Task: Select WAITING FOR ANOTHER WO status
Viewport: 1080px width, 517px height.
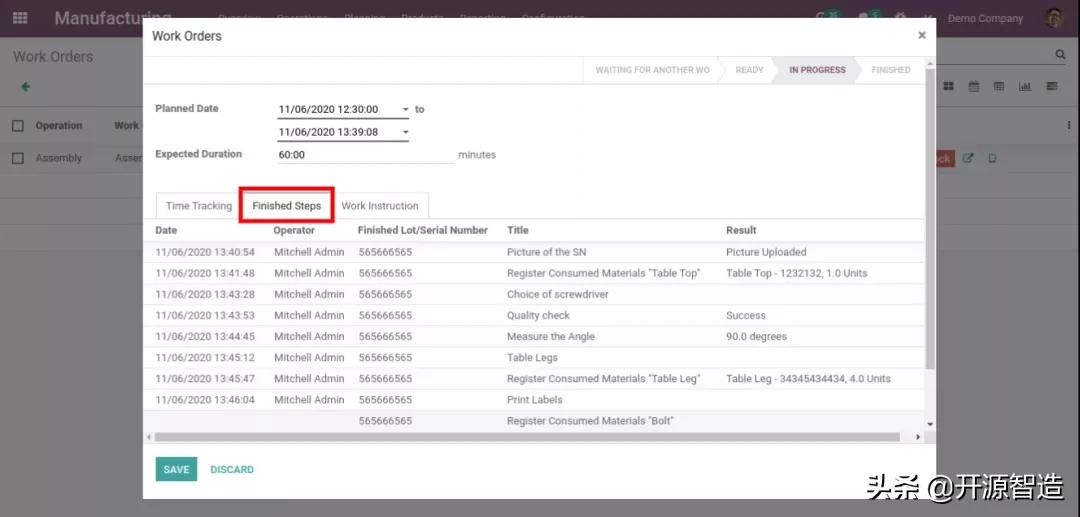Action: [652, 70]
